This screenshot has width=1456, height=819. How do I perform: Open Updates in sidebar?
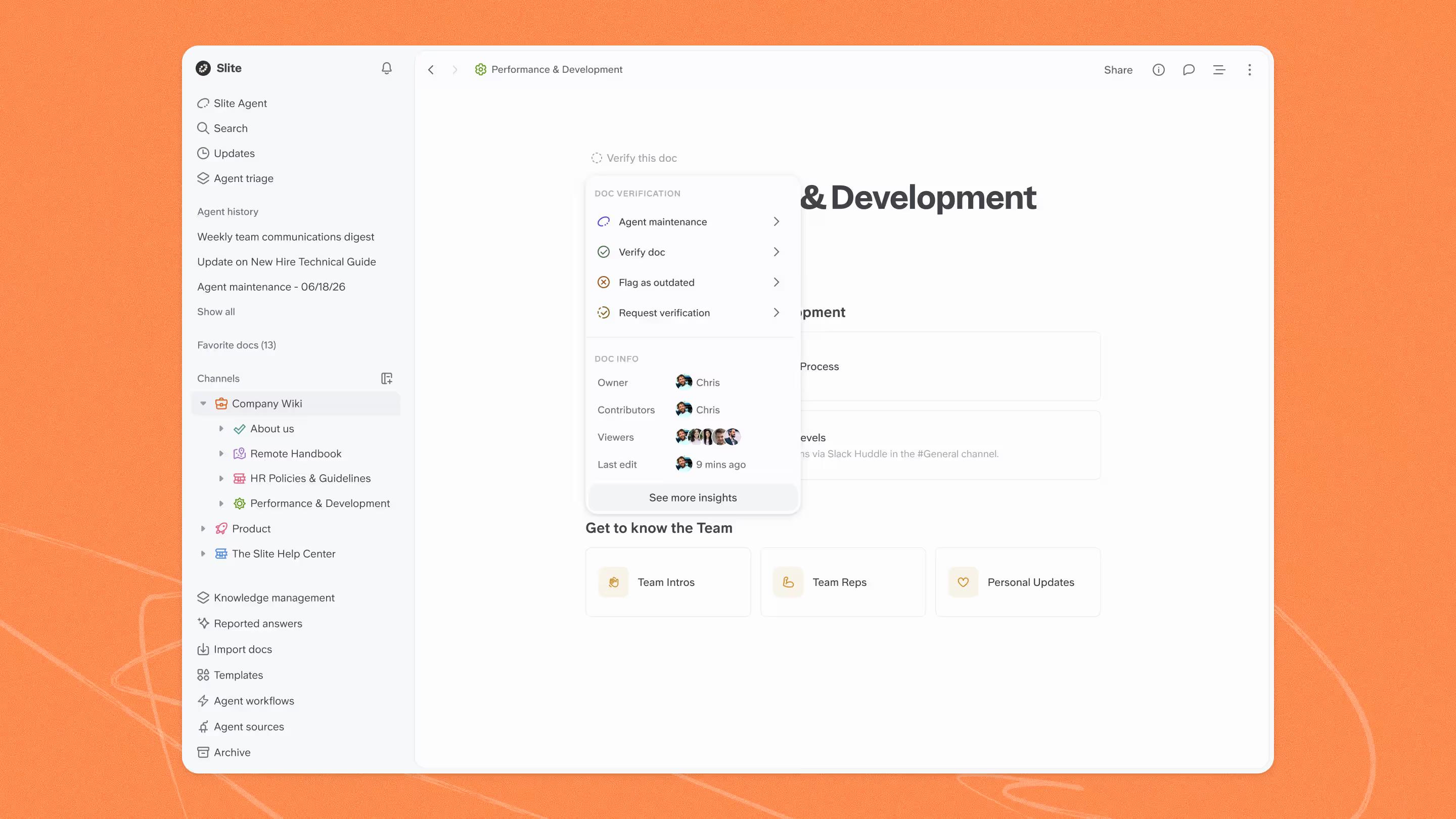[x=226, y=153]
